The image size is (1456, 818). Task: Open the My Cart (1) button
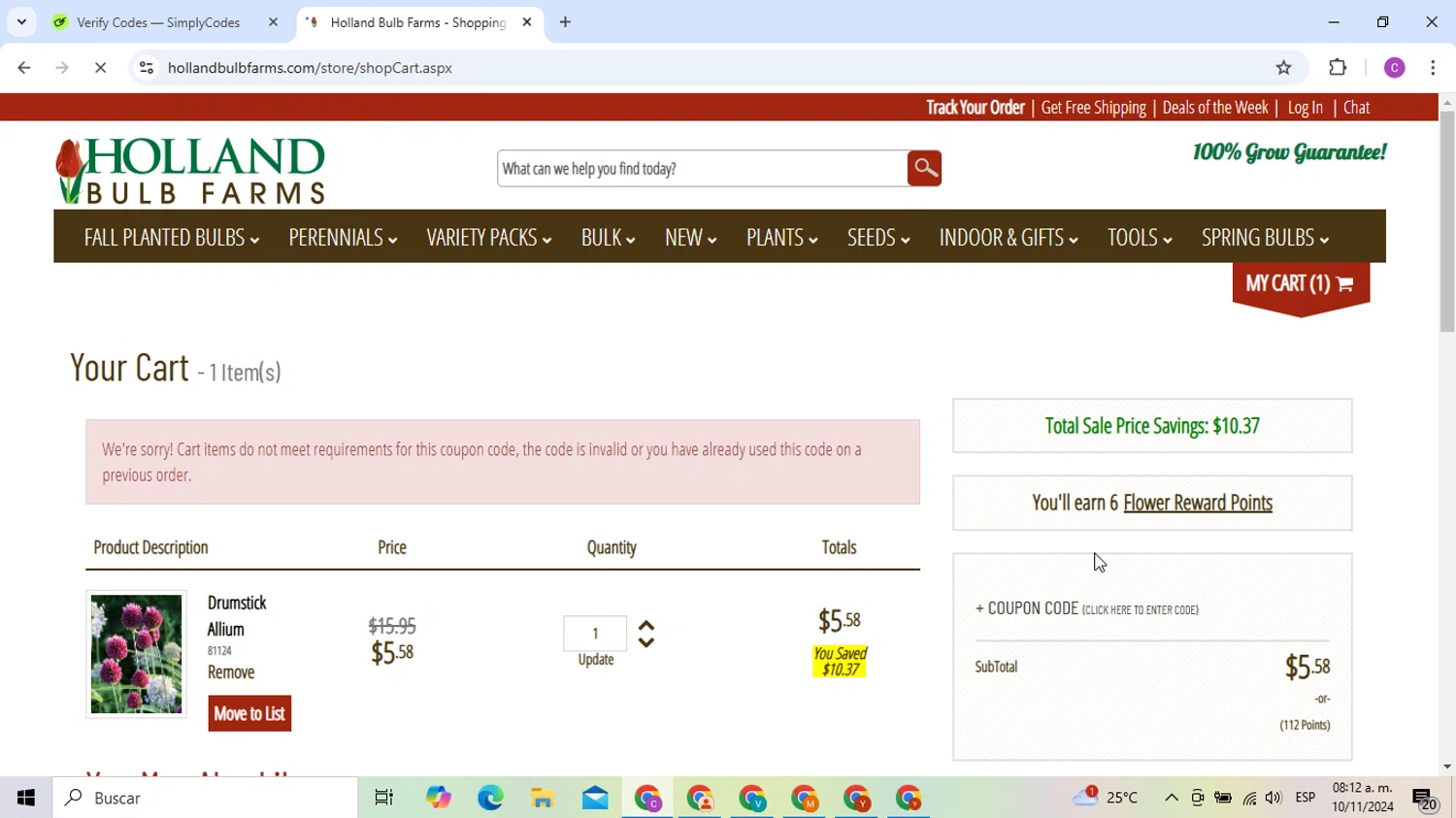(x=1301, y=283)
